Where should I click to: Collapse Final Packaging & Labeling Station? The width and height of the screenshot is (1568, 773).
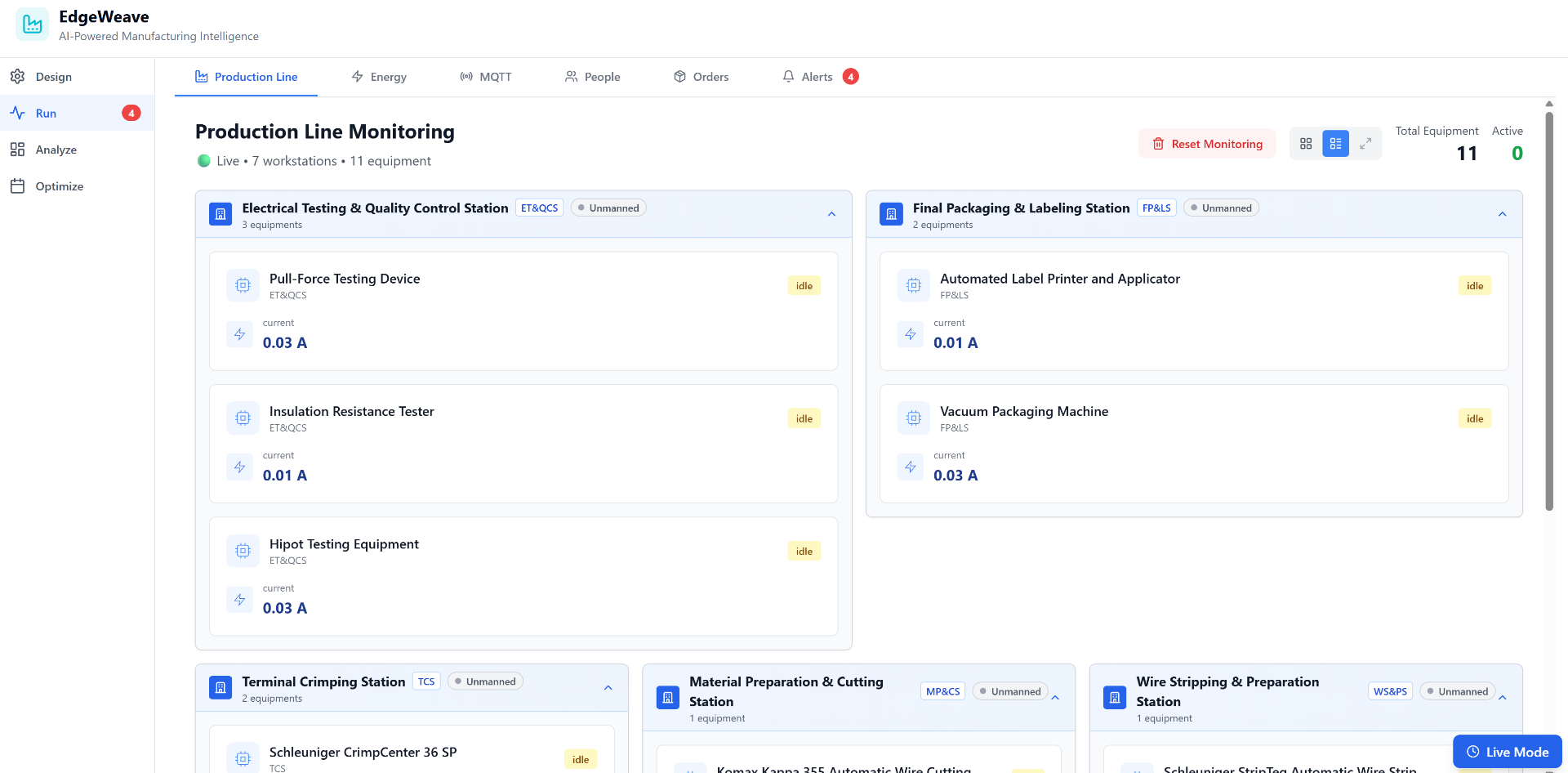point(1502,214)
